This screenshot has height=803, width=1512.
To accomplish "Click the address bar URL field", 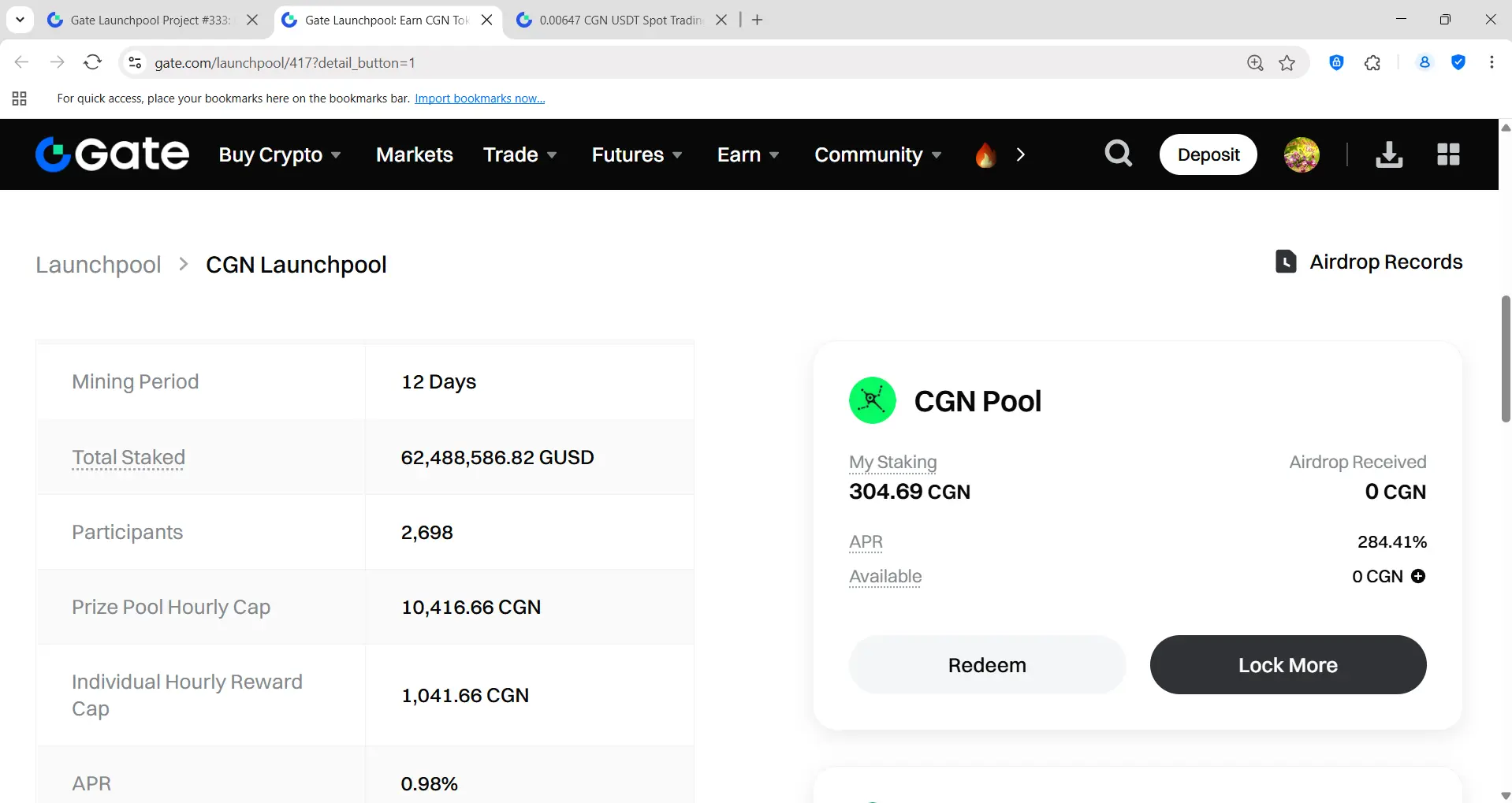I will tap(694, 63).
